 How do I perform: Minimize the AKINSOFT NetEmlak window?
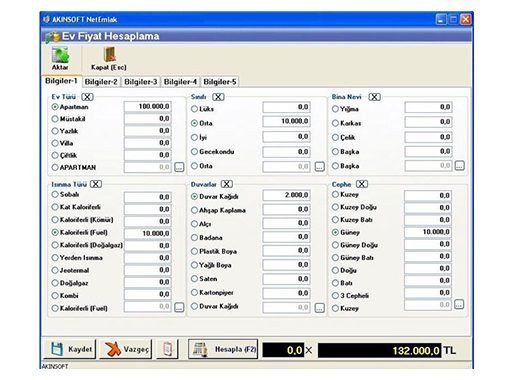pos(441,19)
